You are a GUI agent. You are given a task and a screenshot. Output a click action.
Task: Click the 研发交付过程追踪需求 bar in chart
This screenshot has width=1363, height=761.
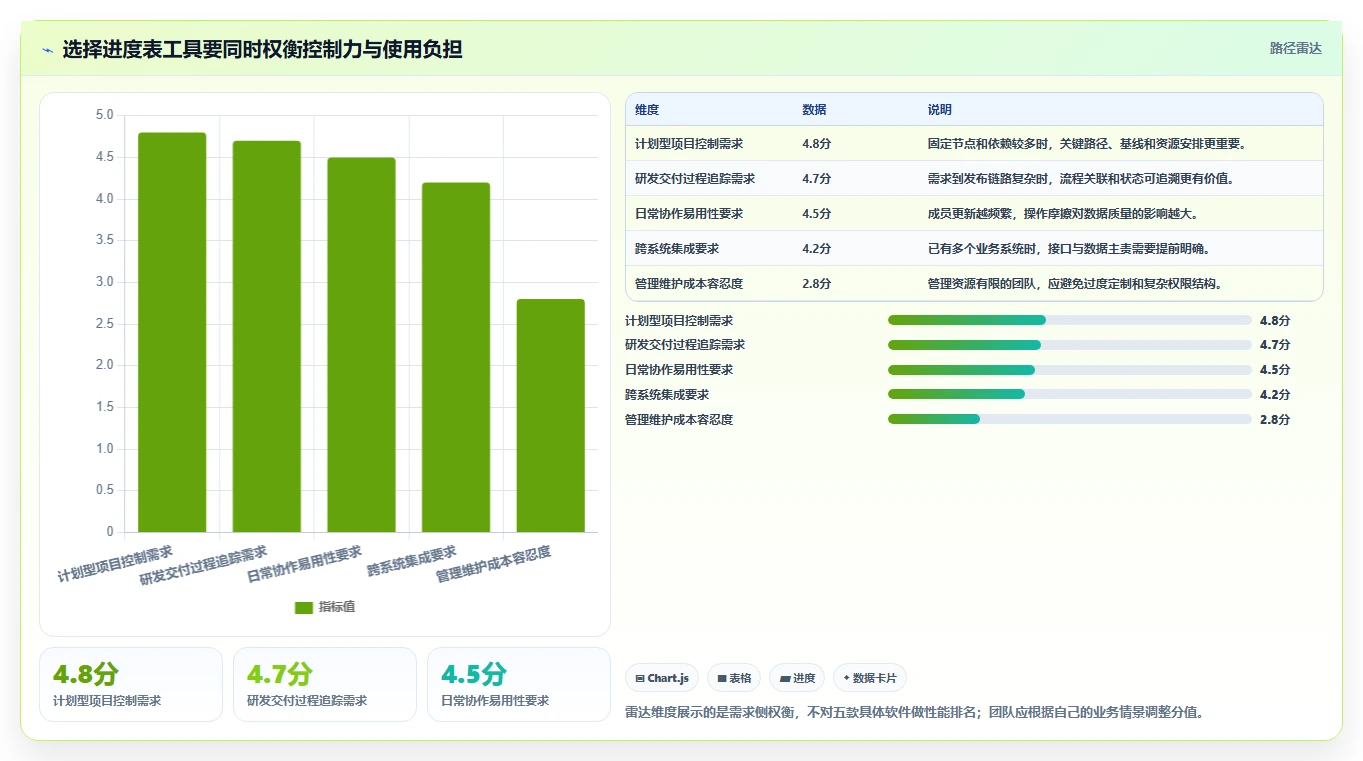click(x=267, y=336)
